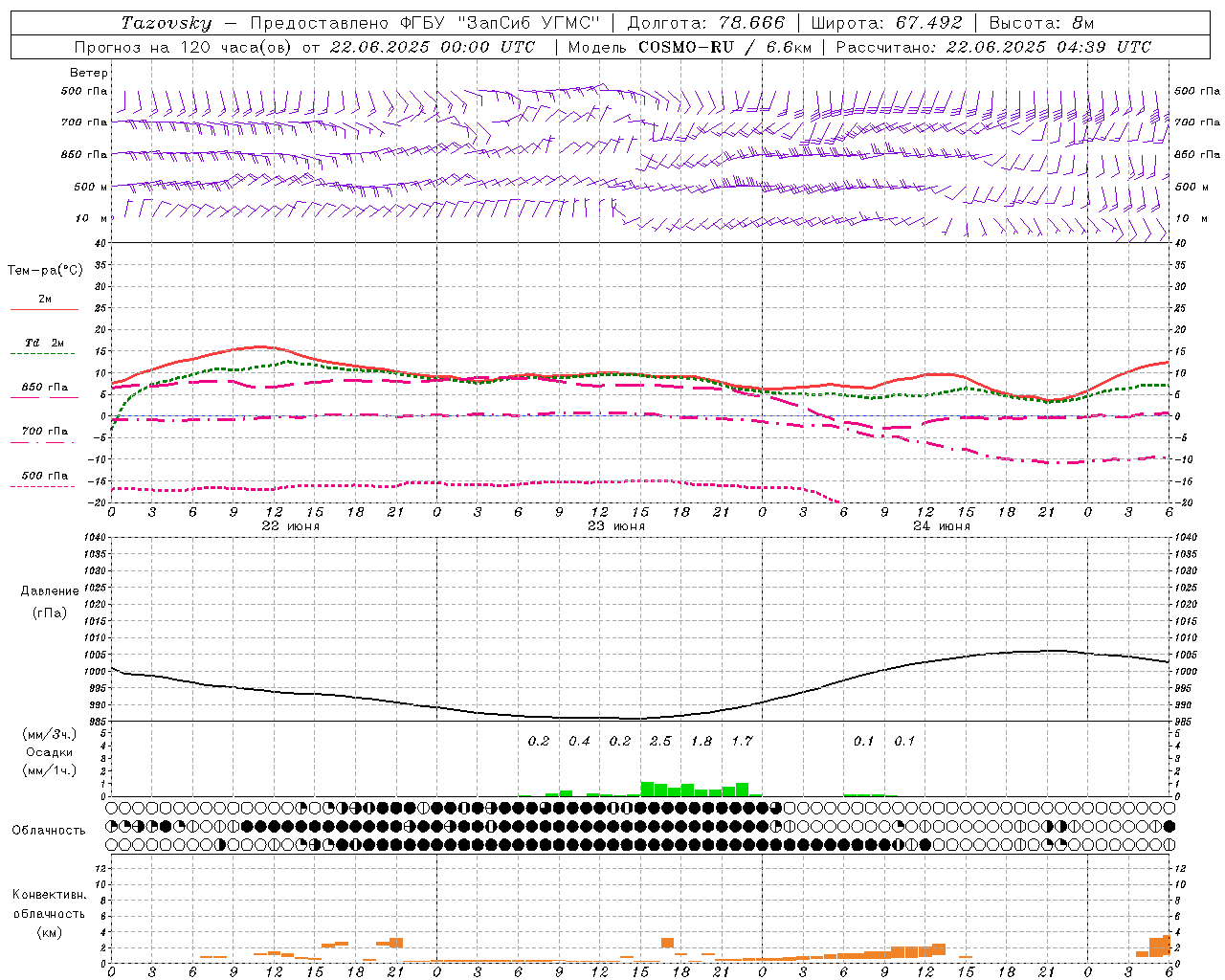The image size is (1225, 980).
Task: Click the "24 июня" date label
Action: (942, 526)
